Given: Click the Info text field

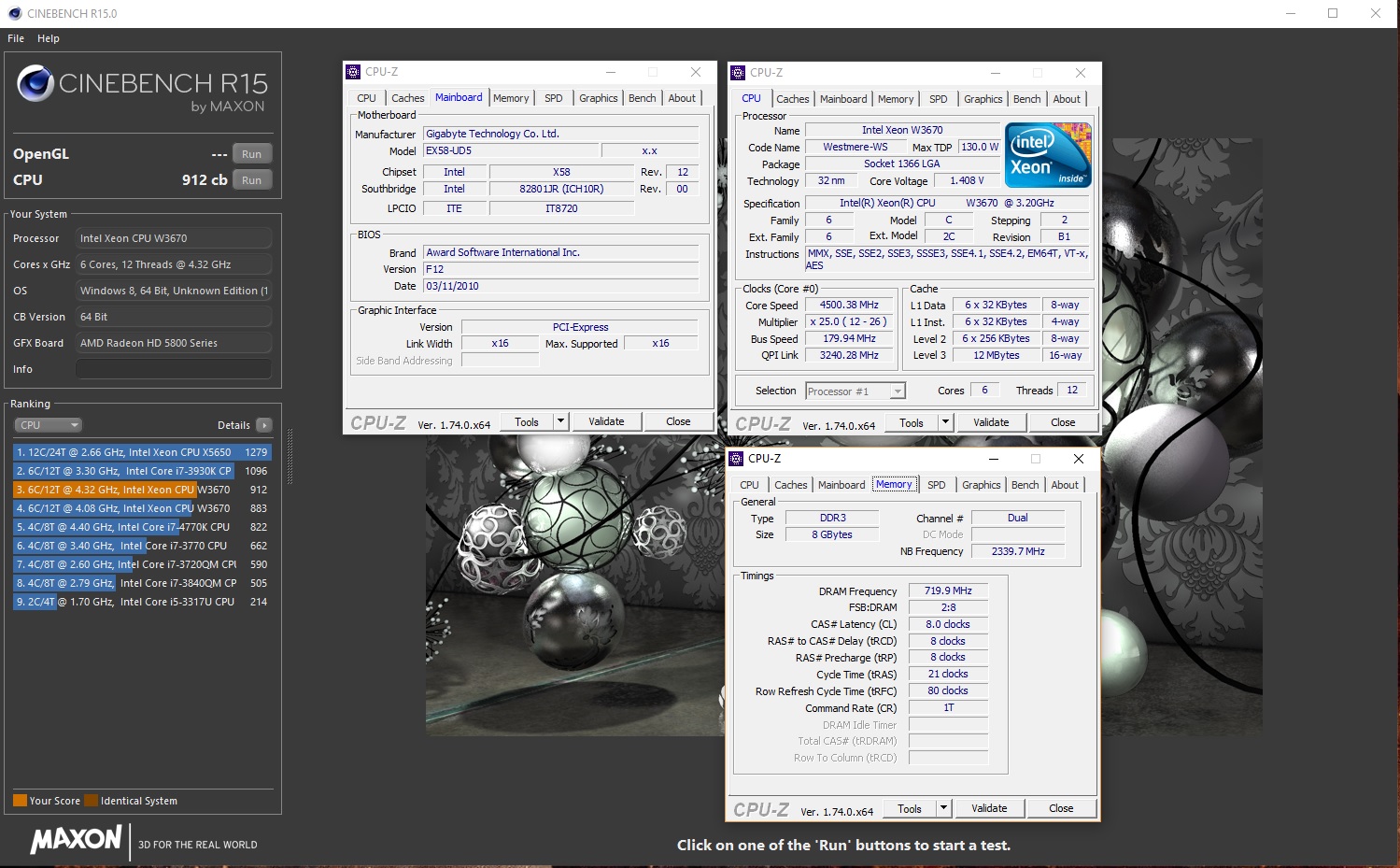Looking at the screenshot, I should point(174,369).
